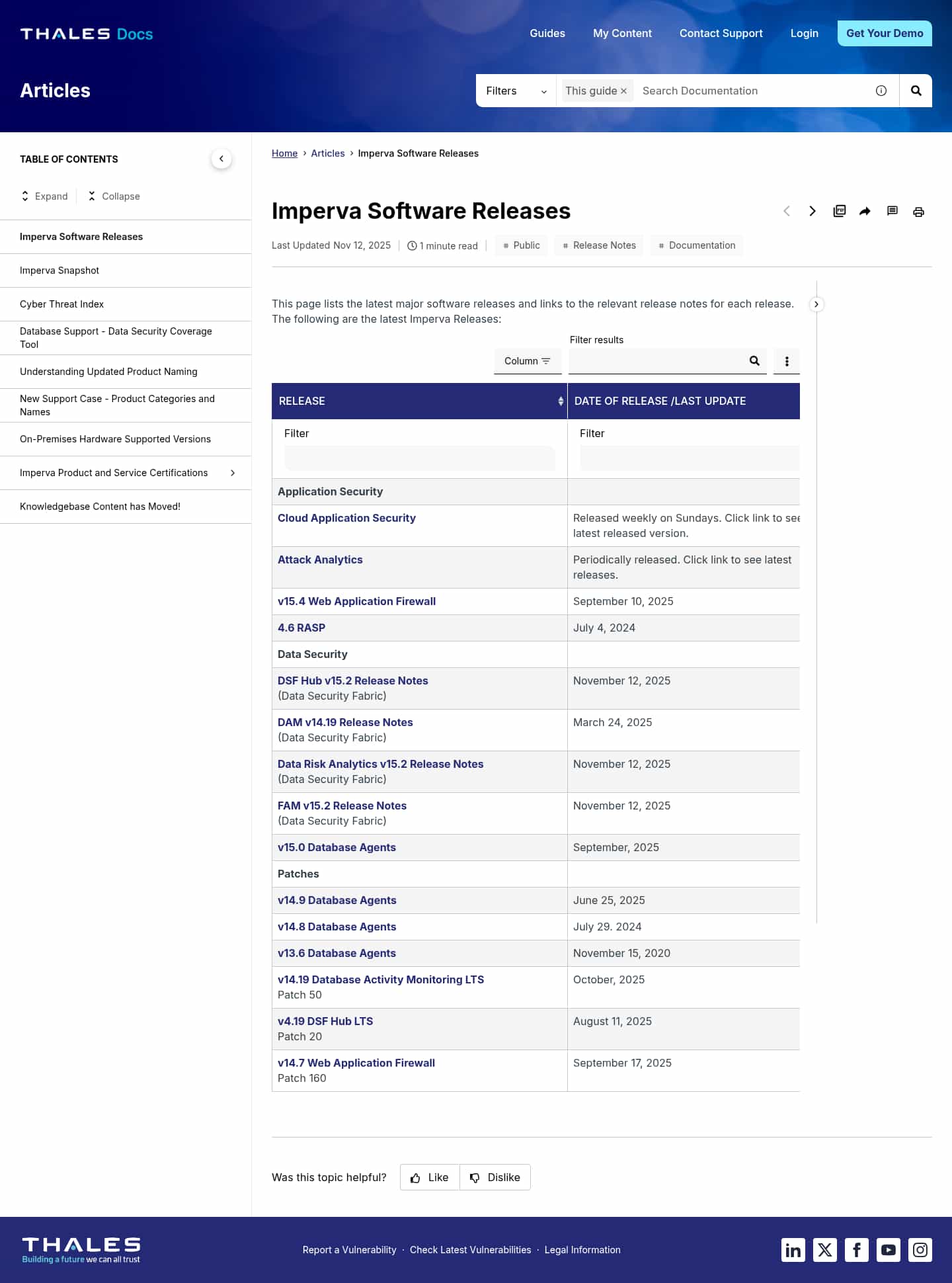Open the feedback comment icon
Viewport: 952px width, 1283px height.
892,211
